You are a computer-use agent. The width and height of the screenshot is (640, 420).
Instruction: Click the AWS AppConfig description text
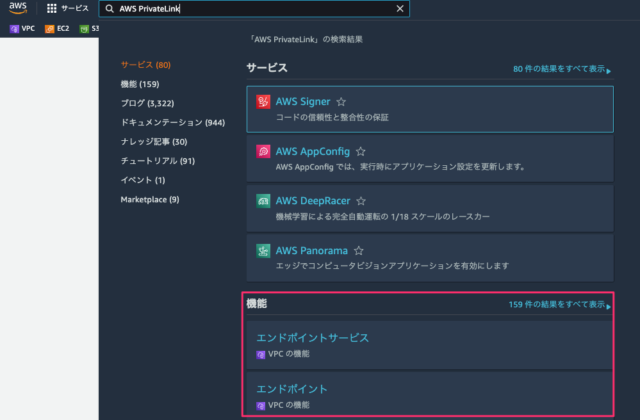[400, 167]
